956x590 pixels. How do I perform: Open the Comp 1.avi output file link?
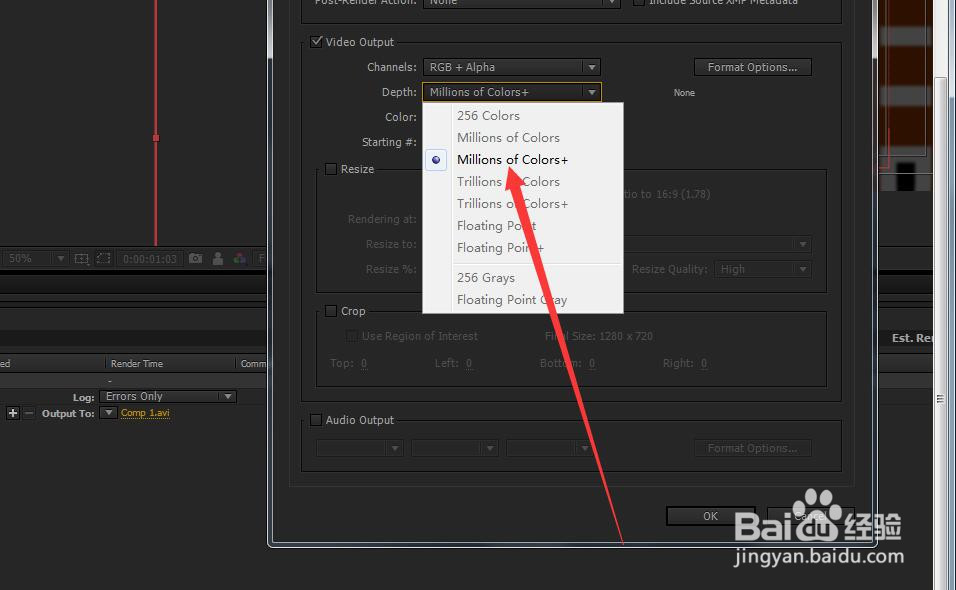pos(145,413)
